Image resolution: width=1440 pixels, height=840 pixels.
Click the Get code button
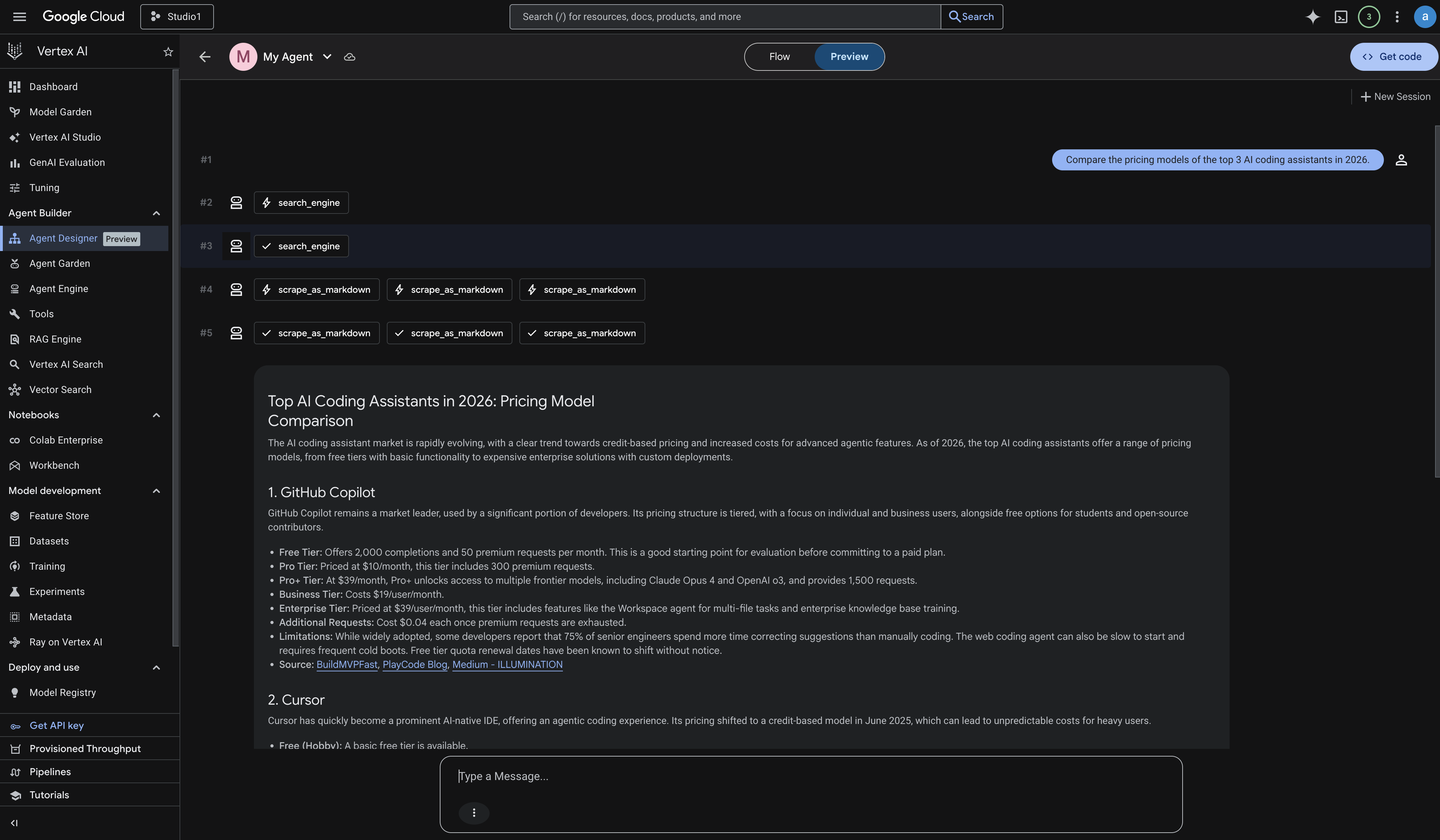click(1394, 56)
